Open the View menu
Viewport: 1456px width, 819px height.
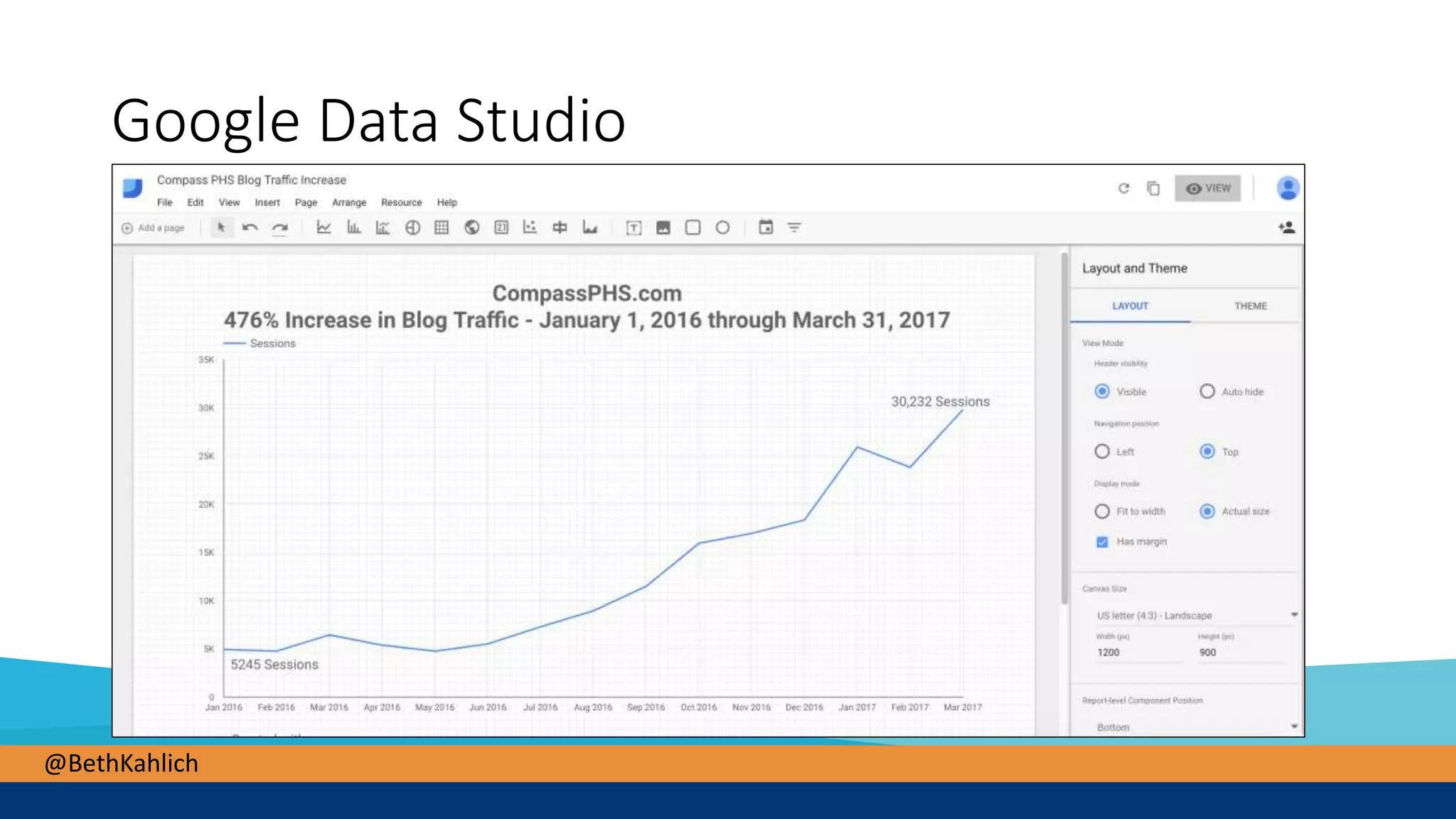pos(229,203)
